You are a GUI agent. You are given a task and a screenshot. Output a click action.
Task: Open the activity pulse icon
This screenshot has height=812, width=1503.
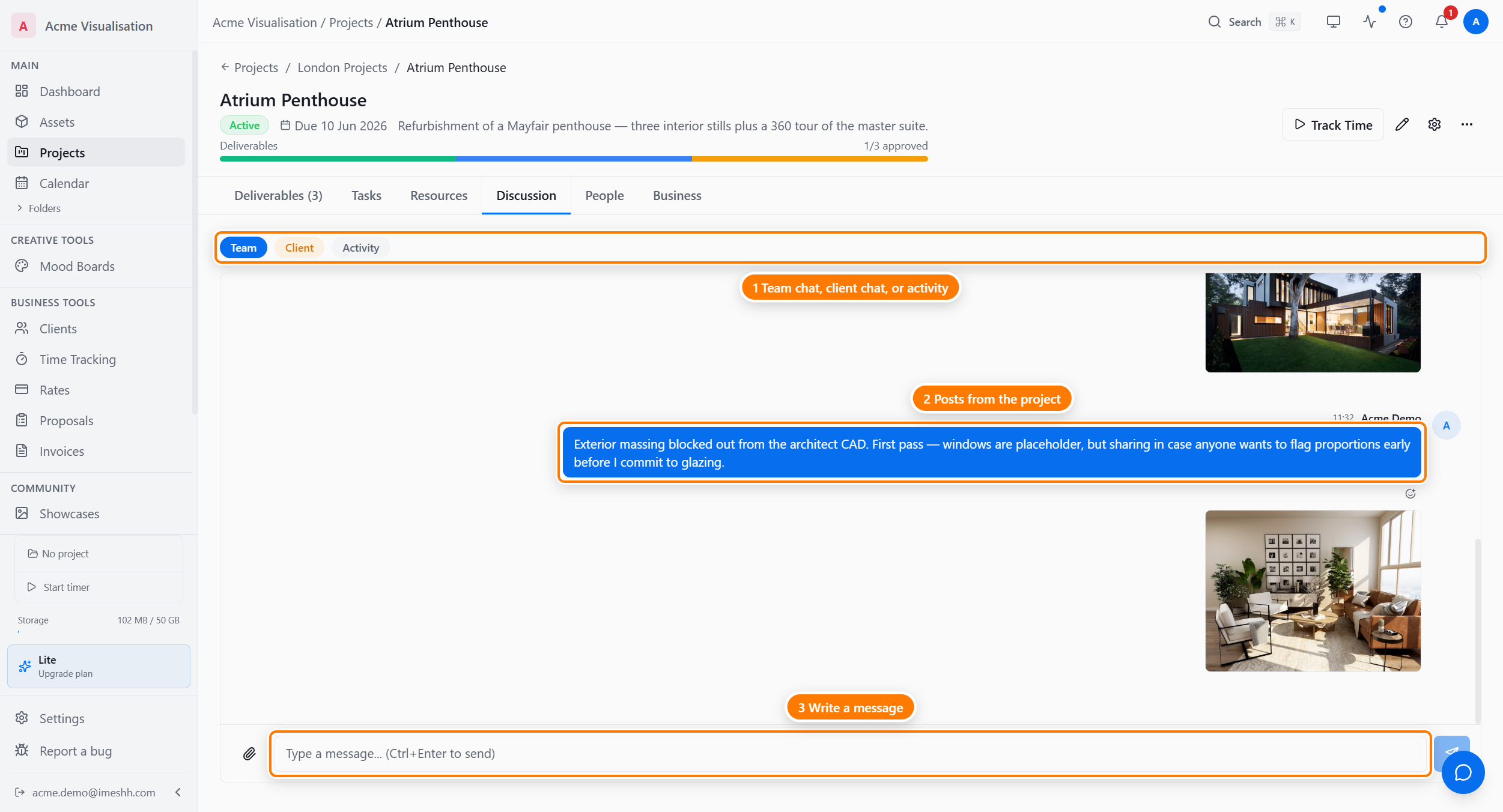point(1370,22)
